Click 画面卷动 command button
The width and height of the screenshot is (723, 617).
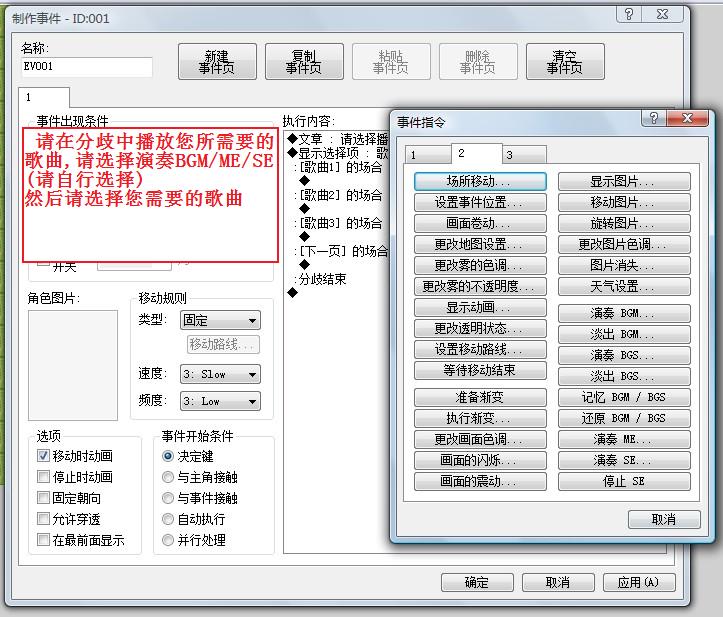480,224
